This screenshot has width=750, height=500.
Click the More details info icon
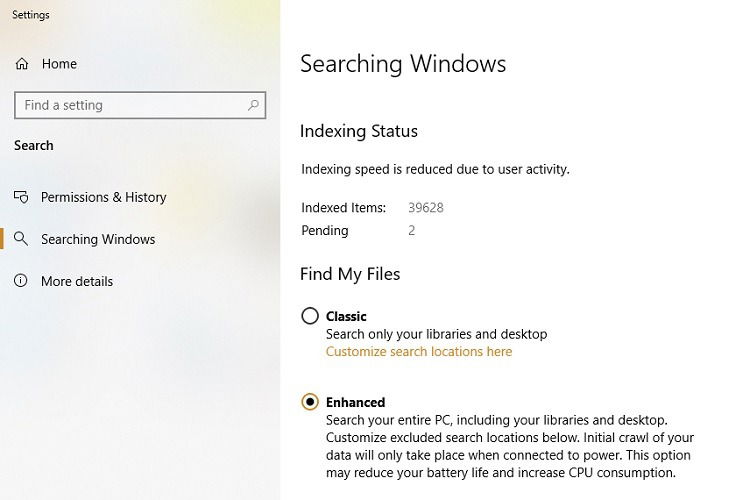point(21,280)
